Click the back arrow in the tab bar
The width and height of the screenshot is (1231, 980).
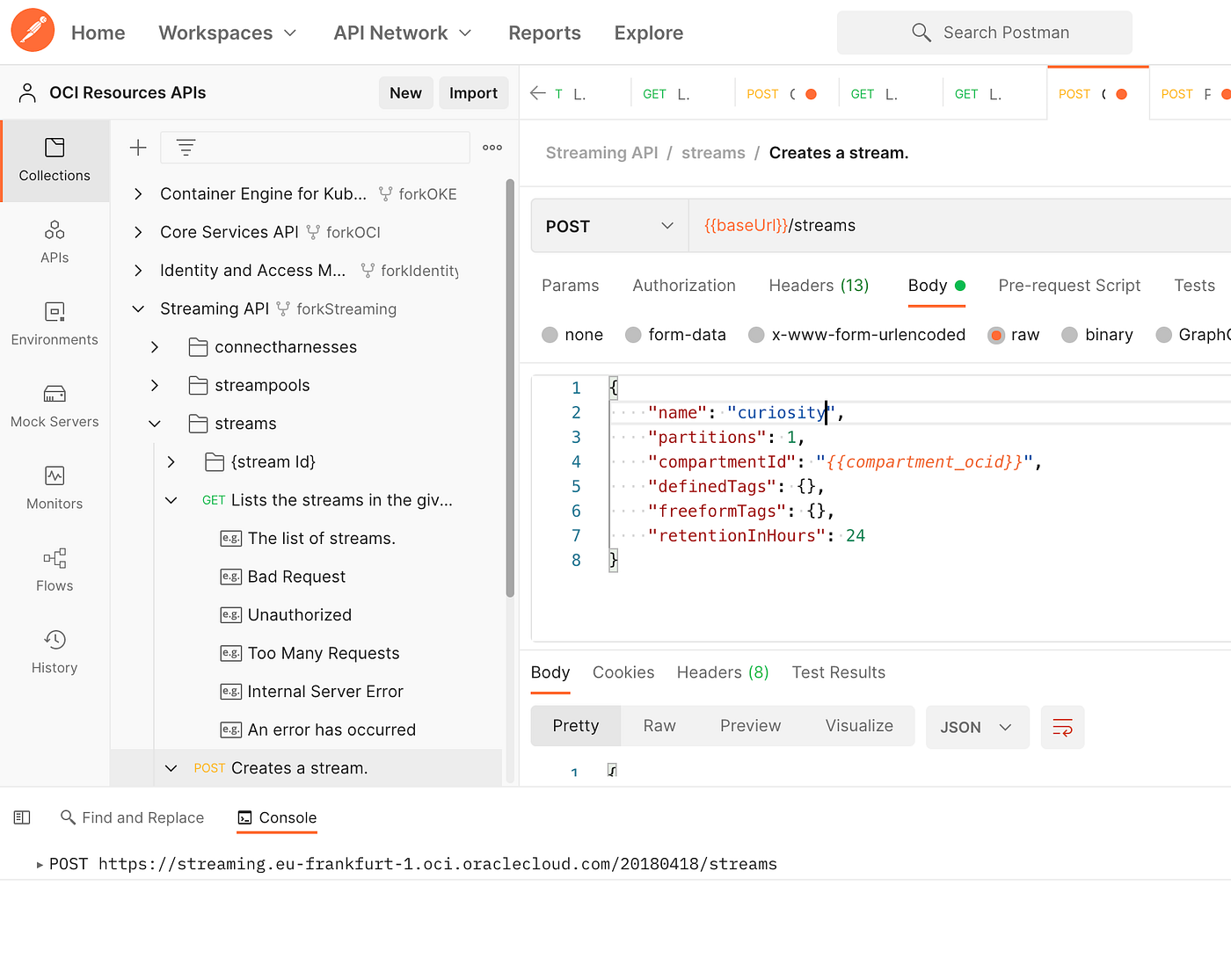click(538, 93)
